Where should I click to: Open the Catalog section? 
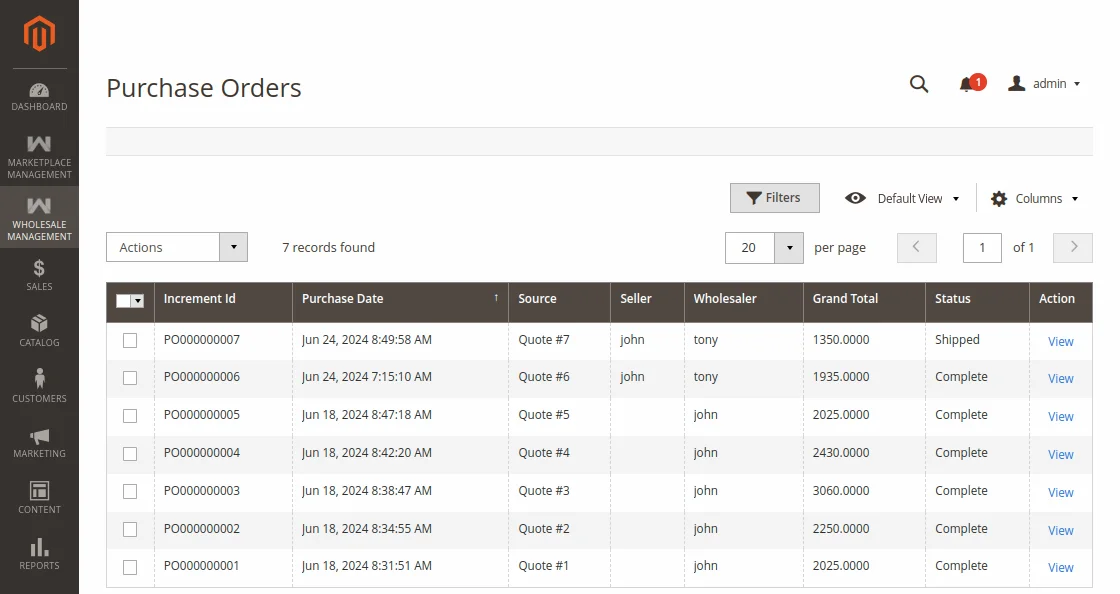click(x=39, y=332)
